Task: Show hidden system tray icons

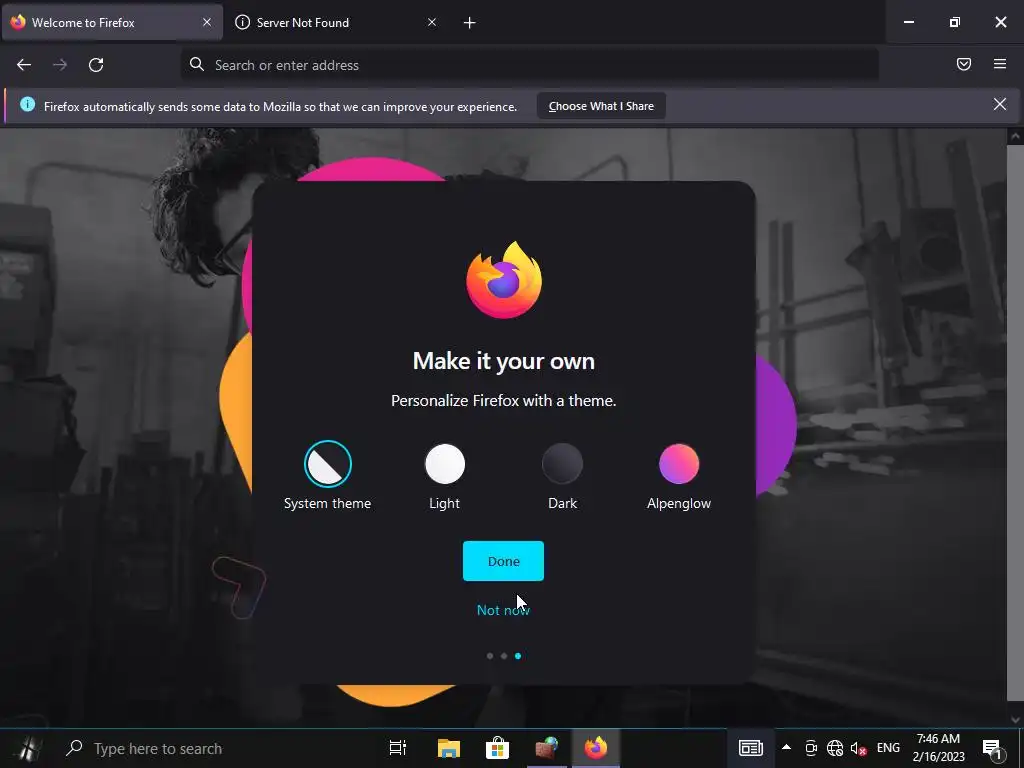Action: pos(786,747)
